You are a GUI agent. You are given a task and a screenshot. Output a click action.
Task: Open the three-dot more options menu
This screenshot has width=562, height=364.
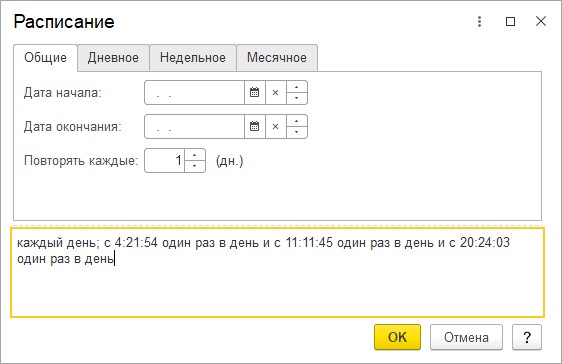click(480, 21)
